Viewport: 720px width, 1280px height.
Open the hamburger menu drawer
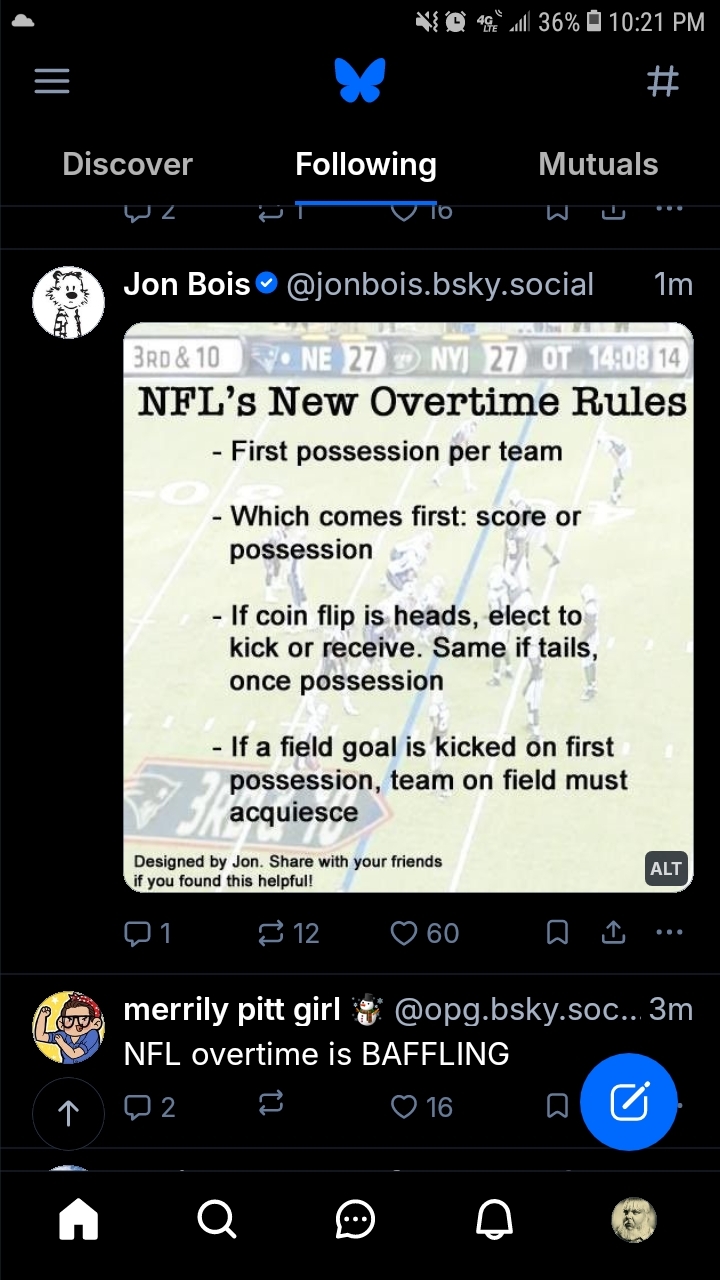52,81
